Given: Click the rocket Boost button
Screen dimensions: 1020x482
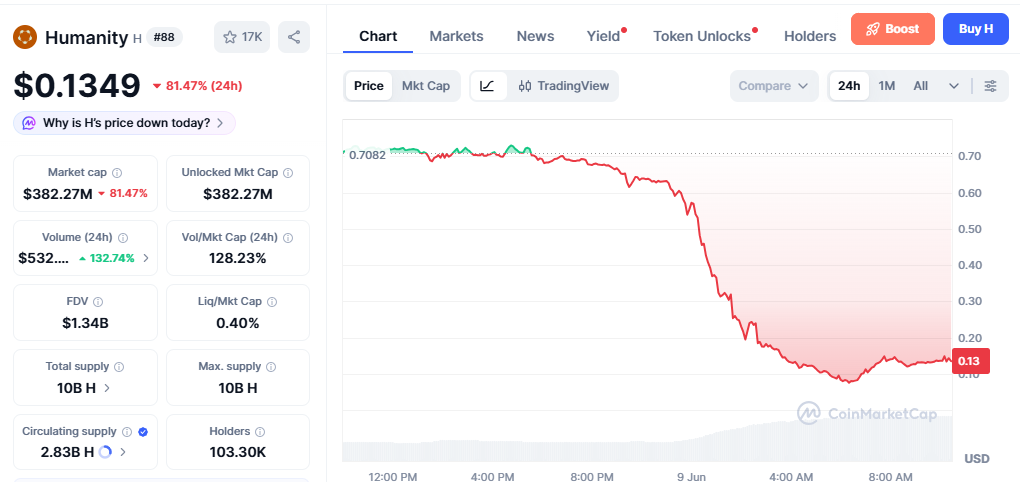Looking at the screenshot, I should (x=892, y=29).
